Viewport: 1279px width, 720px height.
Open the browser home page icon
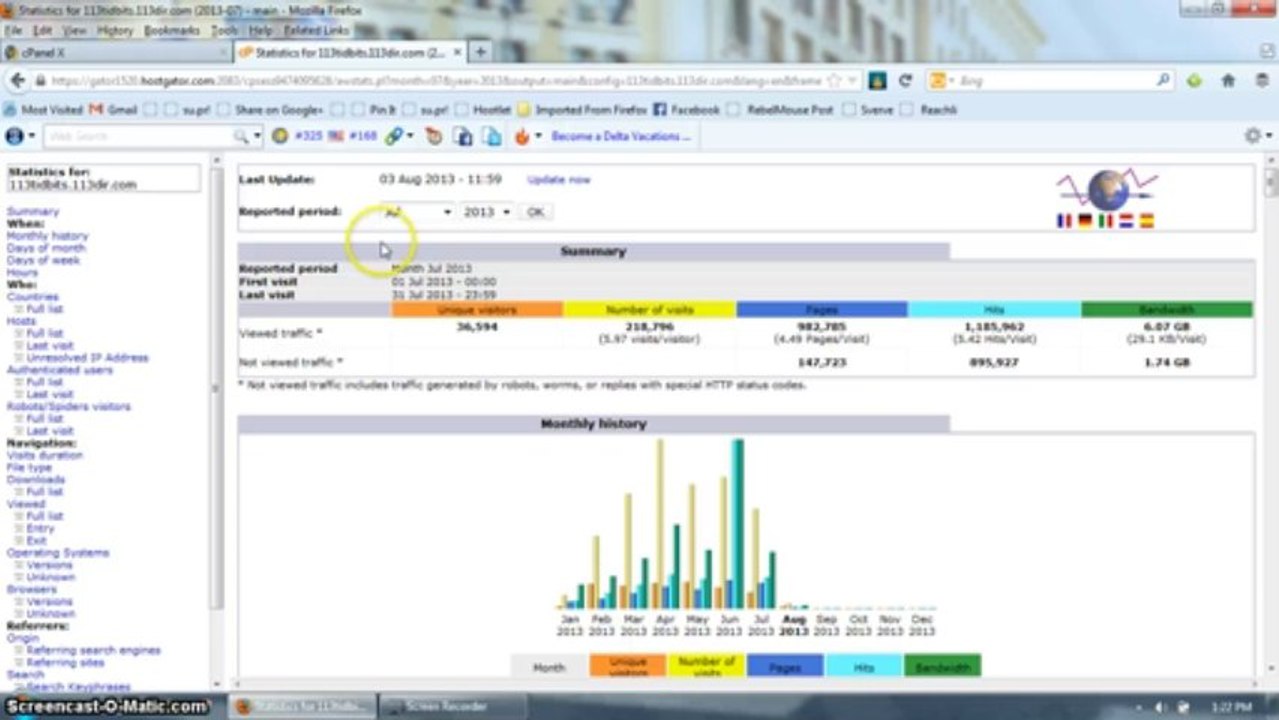1228,81
